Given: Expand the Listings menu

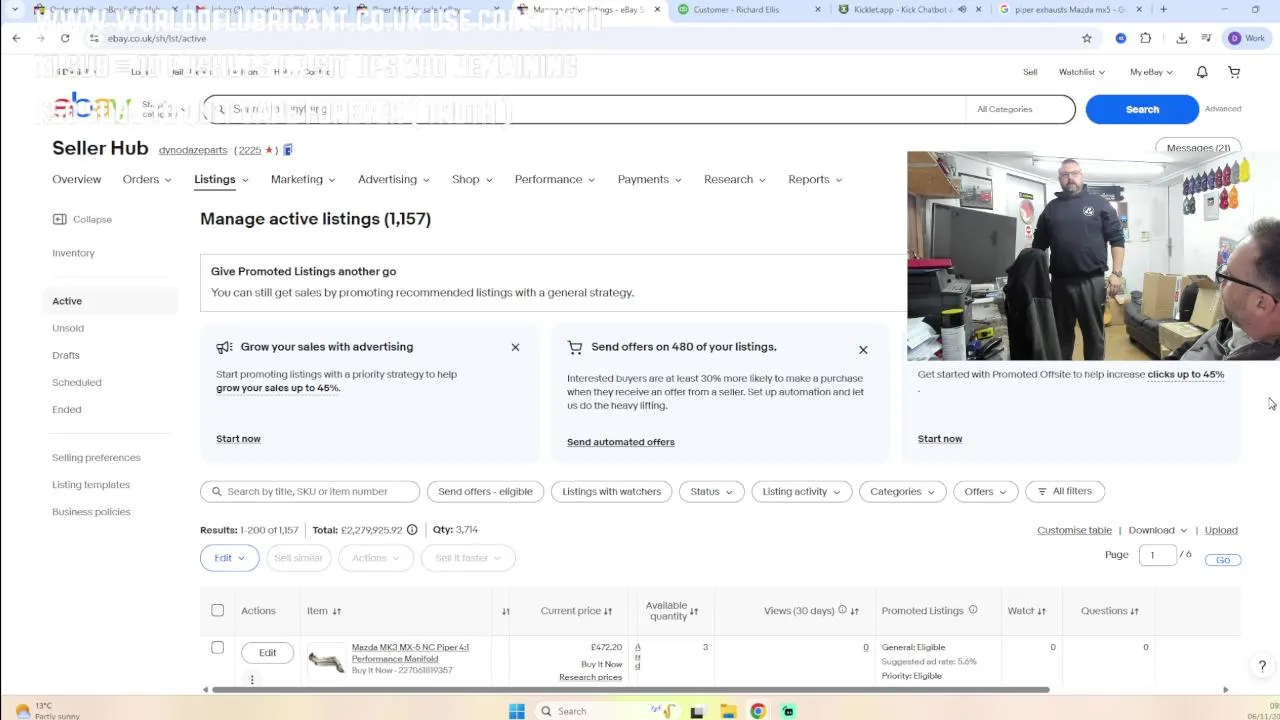Looking at the screenshot, I should [x=221, y=179].
